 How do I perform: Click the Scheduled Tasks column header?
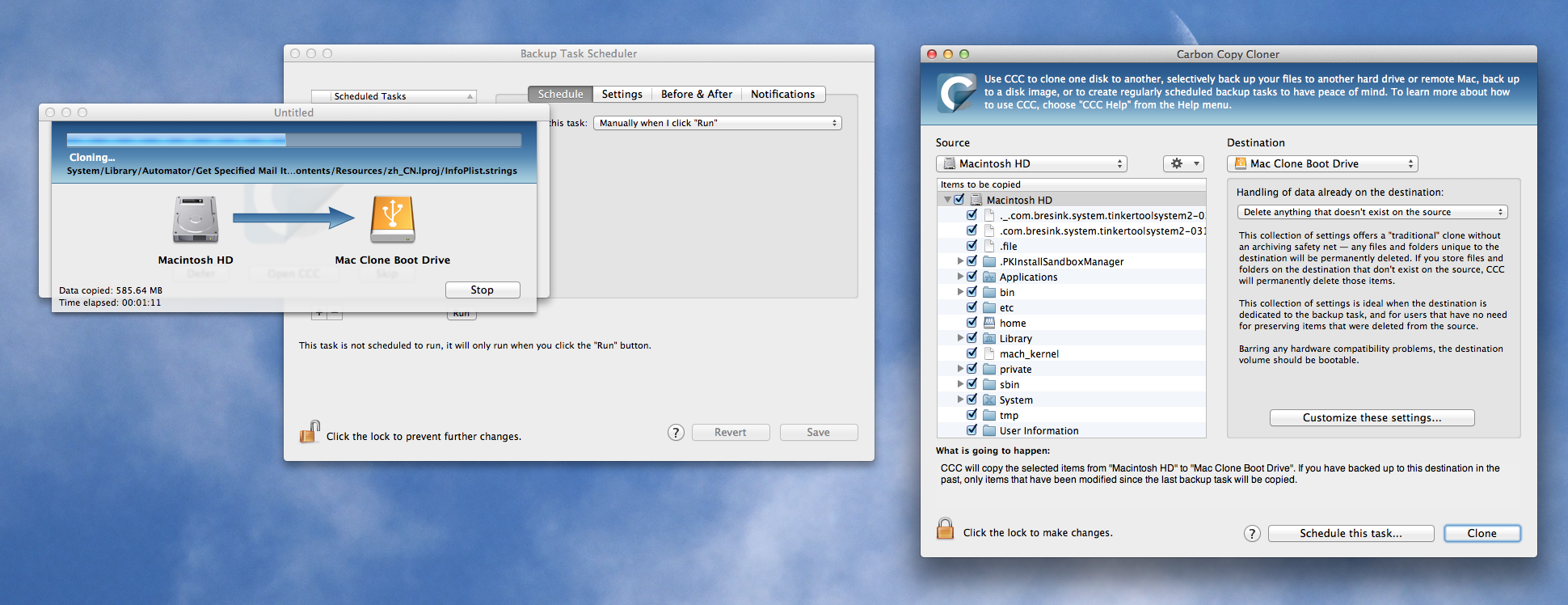394,96
